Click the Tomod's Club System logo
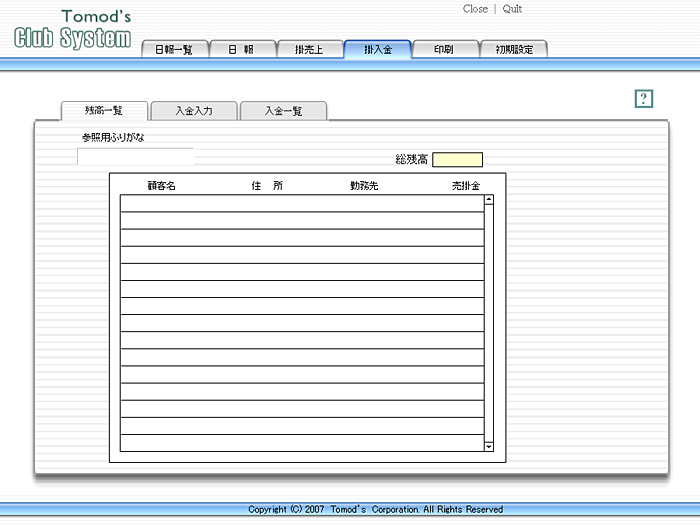700x525 pixels. tap(72, 31)
